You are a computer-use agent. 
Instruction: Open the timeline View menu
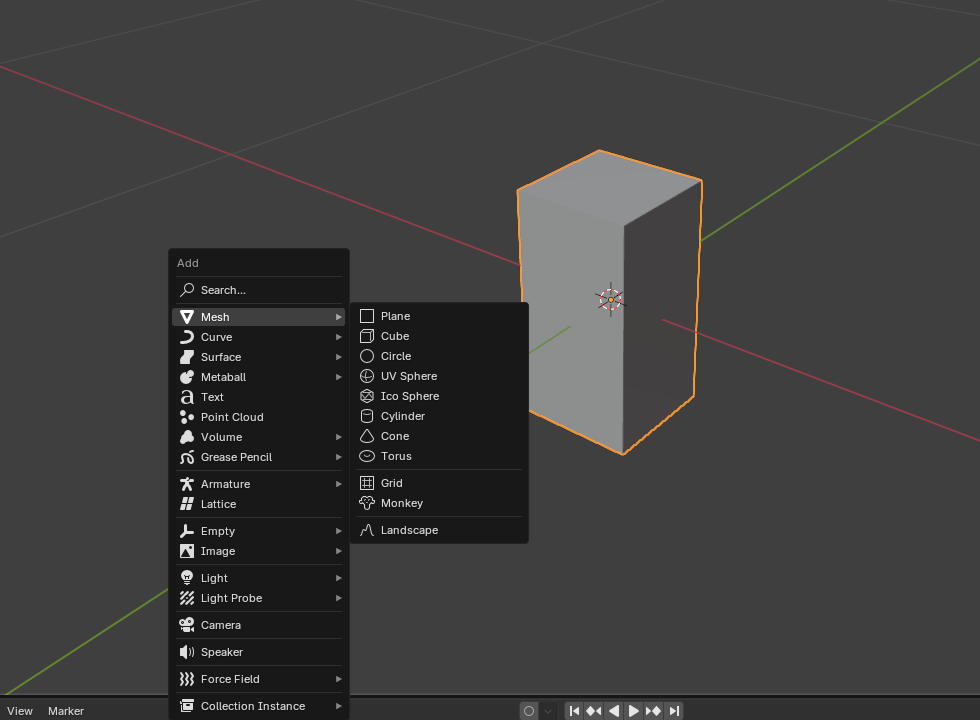pos(20,711)
